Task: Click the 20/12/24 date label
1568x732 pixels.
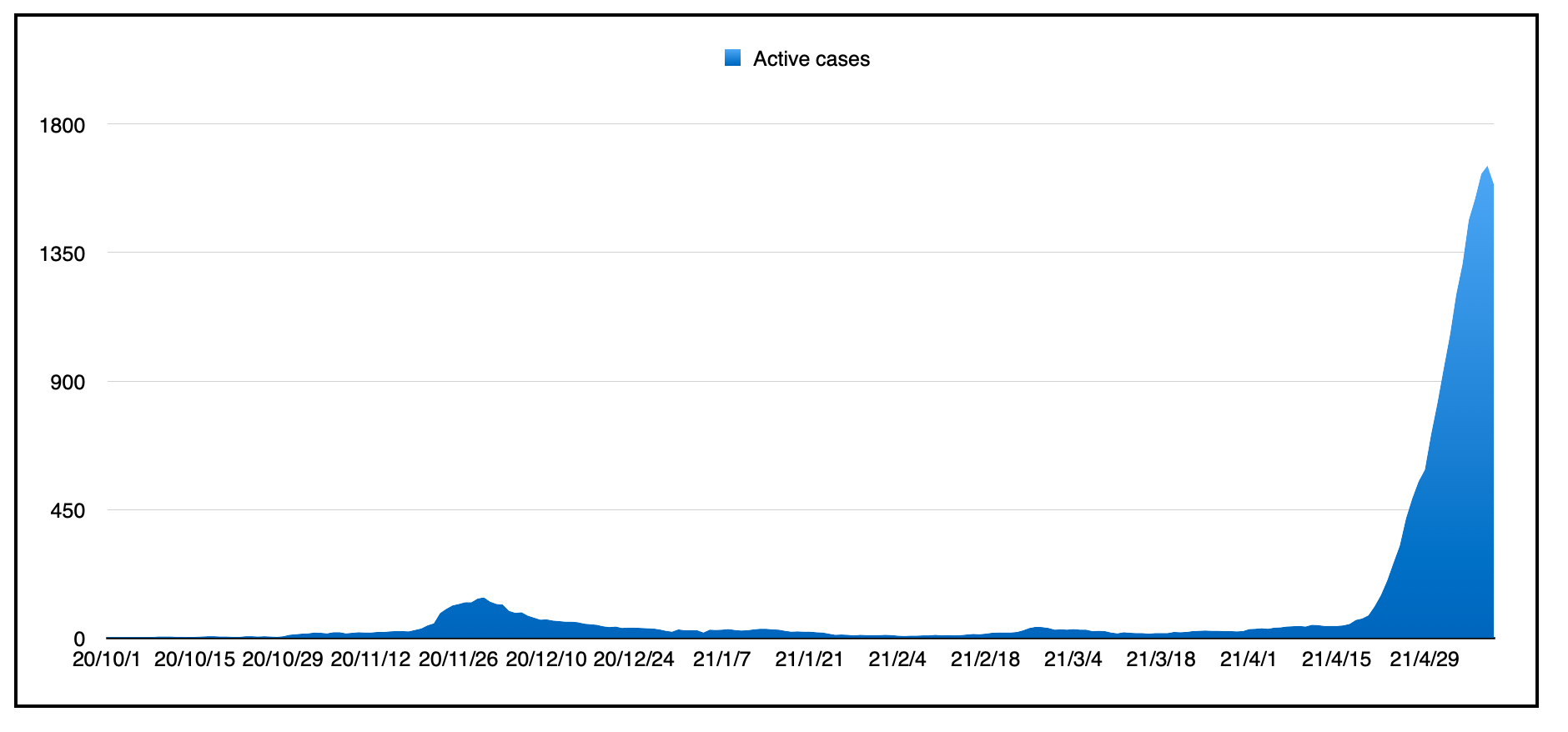Action: click(634, 659)
